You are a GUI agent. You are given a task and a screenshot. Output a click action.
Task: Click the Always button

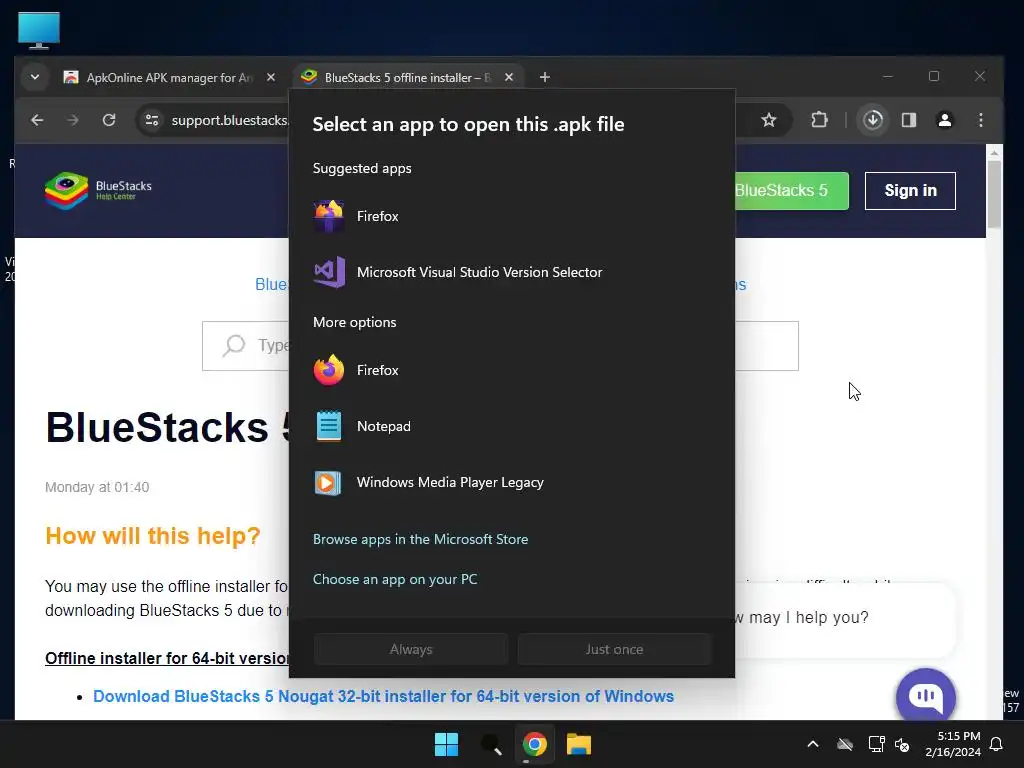(x=411, y=649)
